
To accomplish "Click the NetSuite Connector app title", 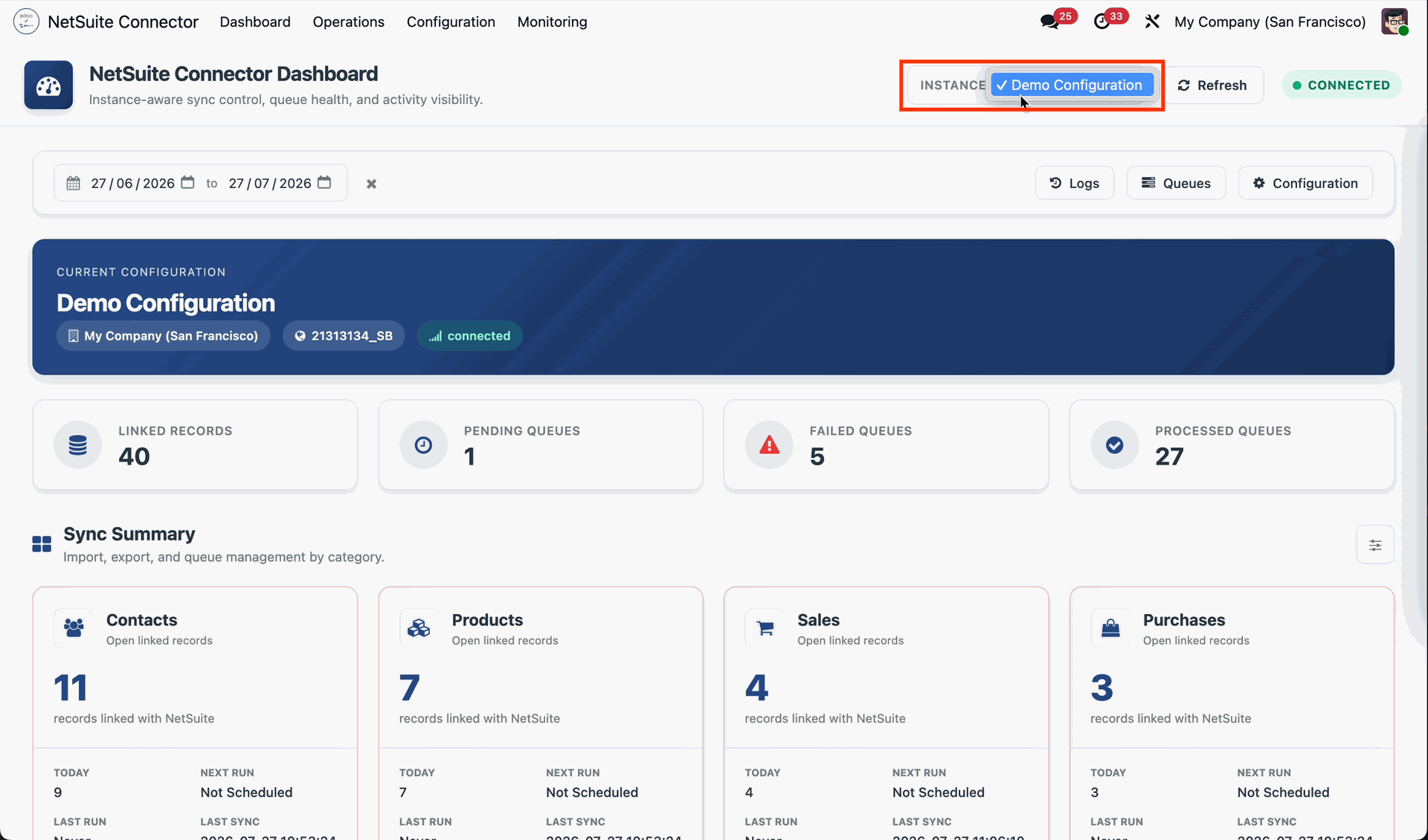I will click(123, 22).
